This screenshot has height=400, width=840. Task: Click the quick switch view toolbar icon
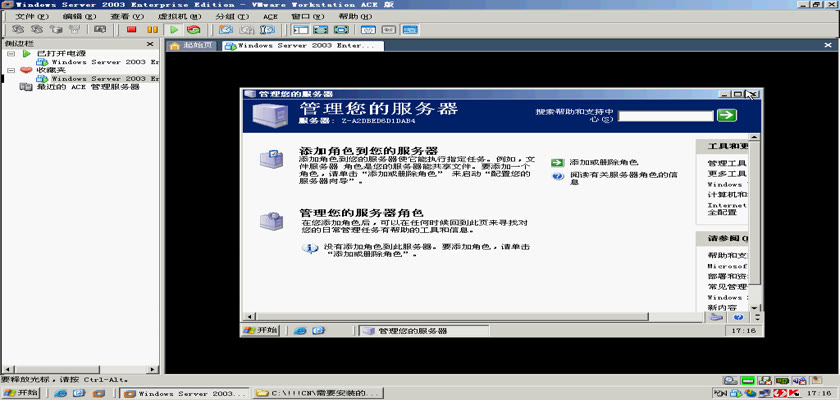[320, 29]
